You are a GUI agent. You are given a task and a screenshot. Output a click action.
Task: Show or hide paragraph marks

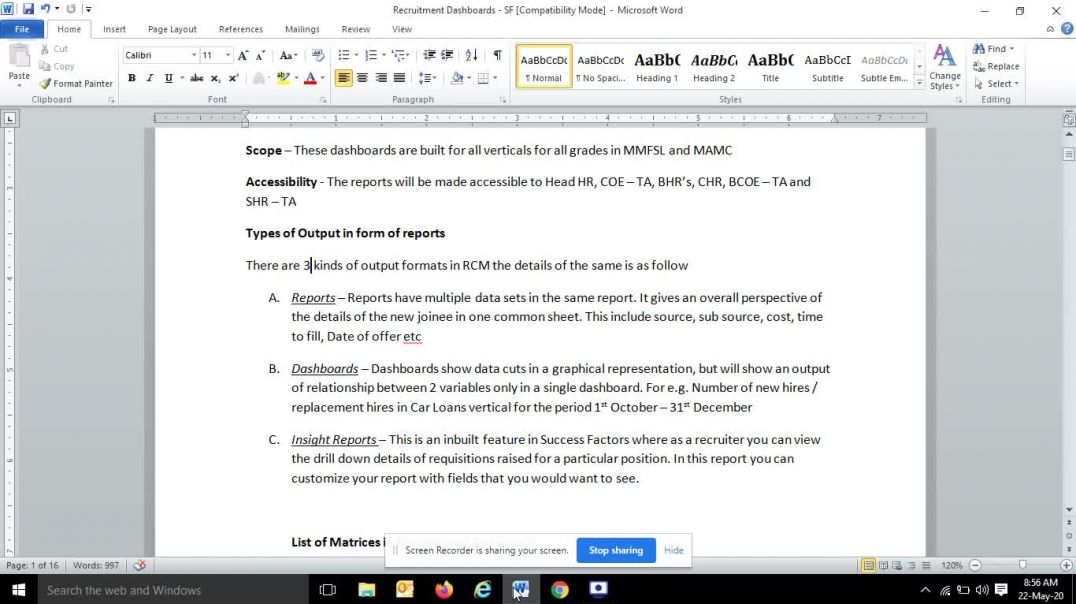(497, 56)
